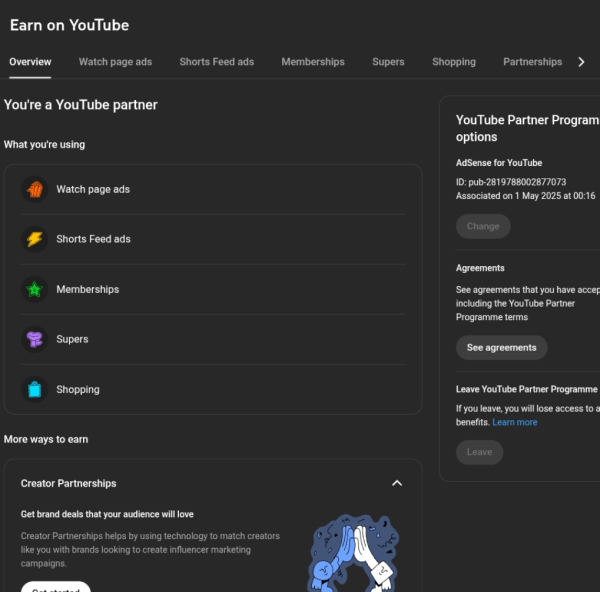Click the Leave programme button
Image resolution: width=600 pixels, height=592 pixels.
click(x=479, y=452)
